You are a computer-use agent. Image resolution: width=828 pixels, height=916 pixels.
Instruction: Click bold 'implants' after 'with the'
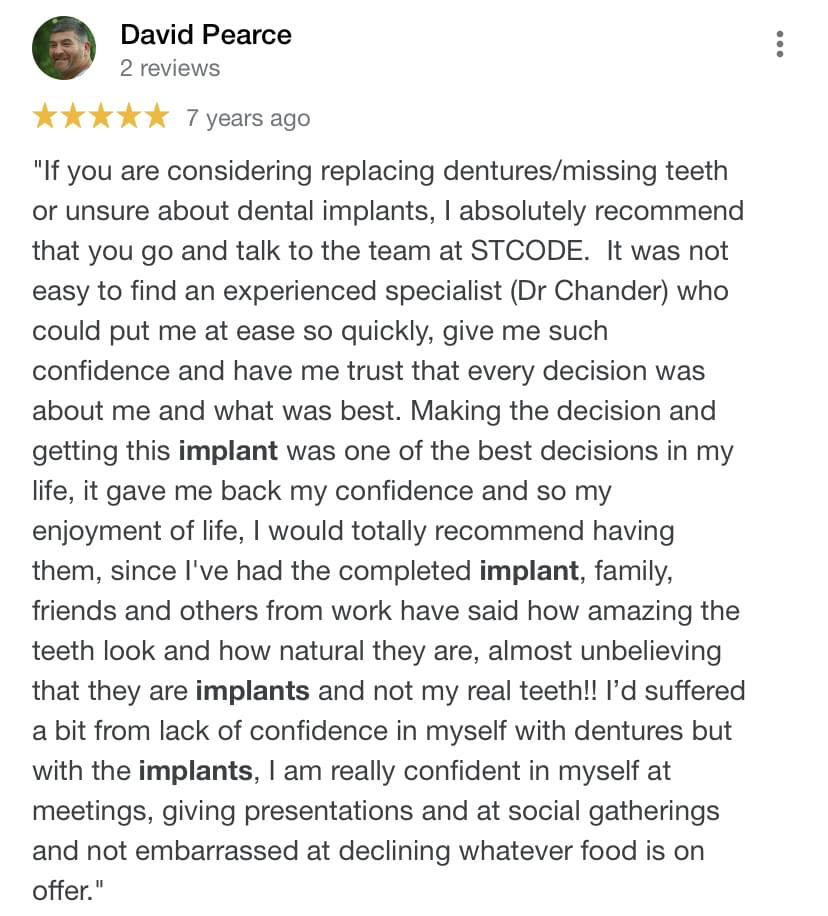coord(195,771)
